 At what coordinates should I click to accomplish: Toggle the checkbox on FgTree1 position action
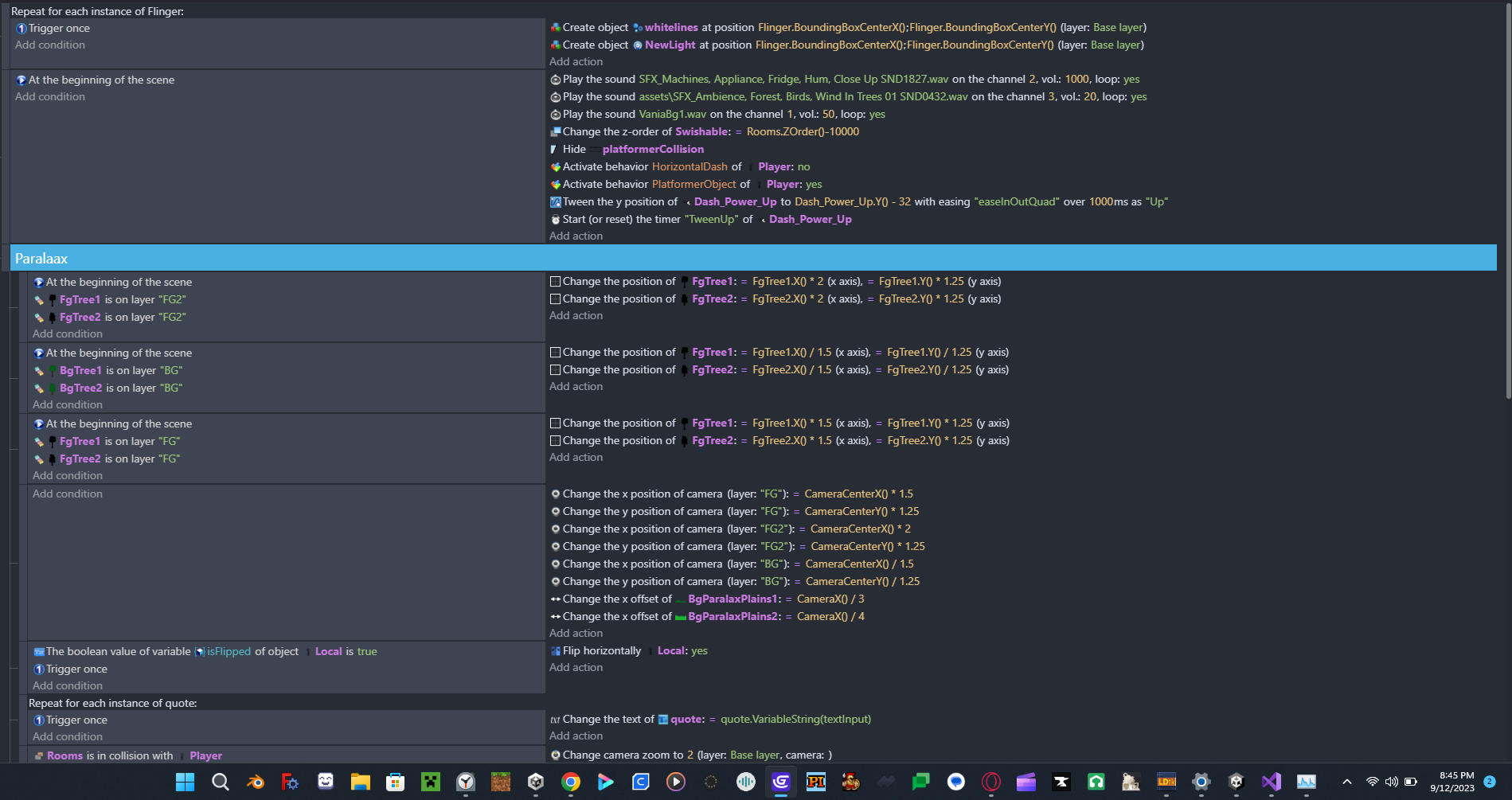coord(554,281)
